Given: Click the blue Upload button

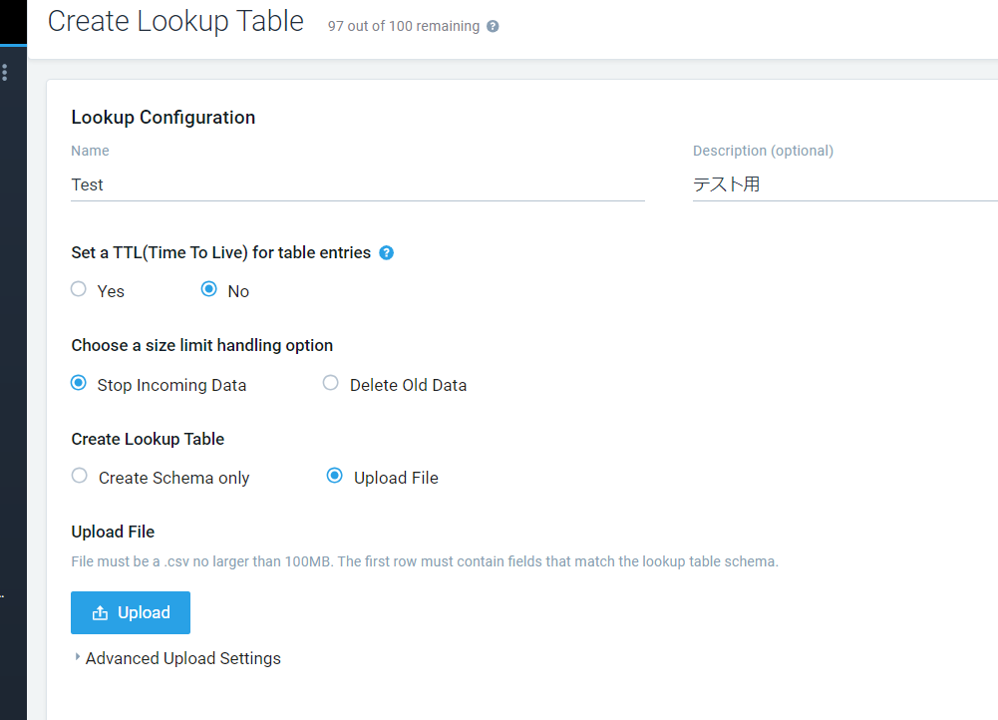Looking at the screenshot, I should tap(130, 612).
